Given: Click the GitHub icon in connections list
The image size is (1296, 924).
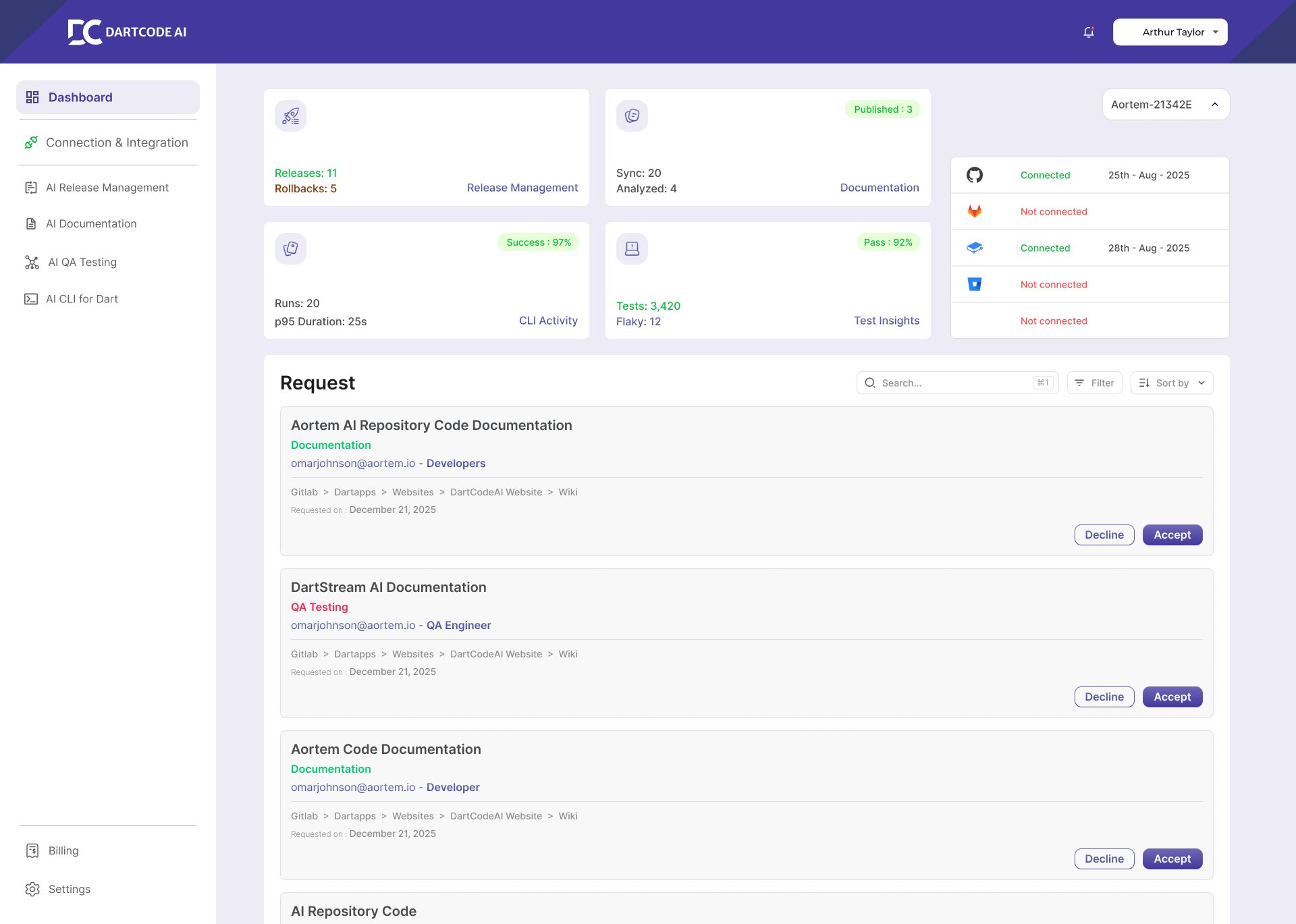Looking at the screenshot, I should click(x=975, y=175).
